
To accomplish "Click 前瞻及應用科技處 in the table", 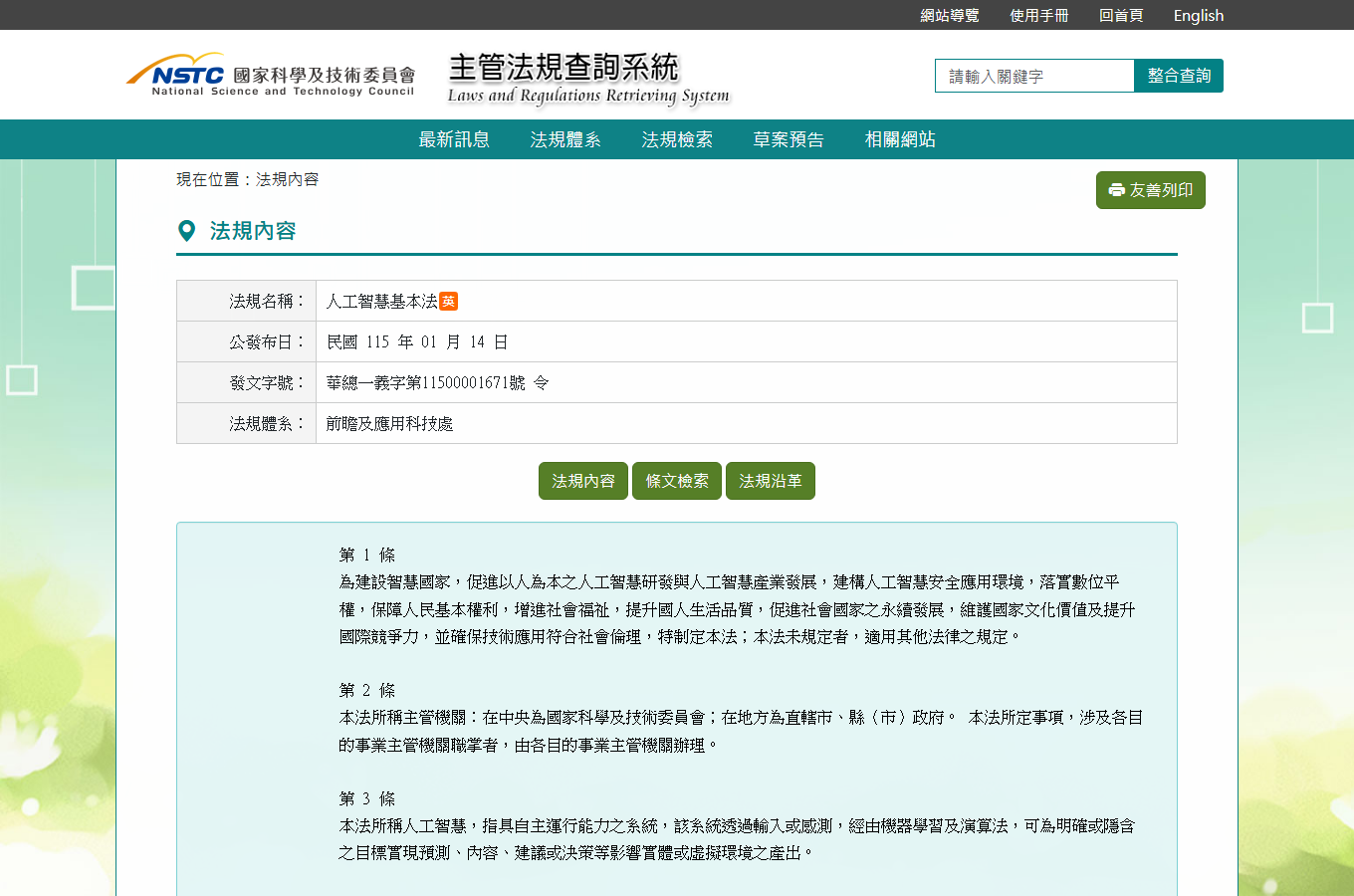I will 390,423.
